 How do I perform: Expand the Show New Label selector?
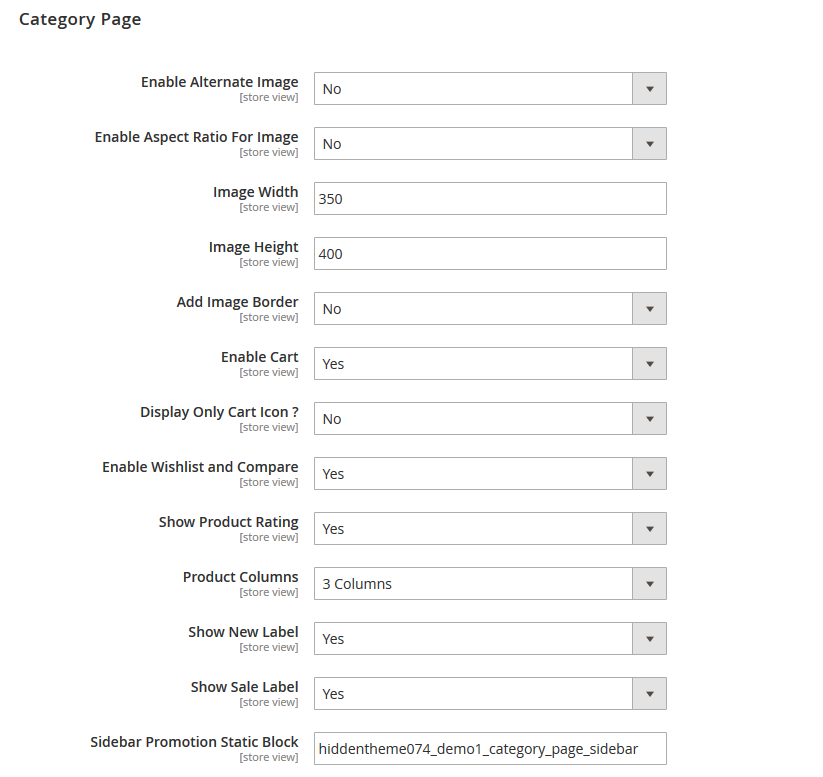click(x=649, y=638)
